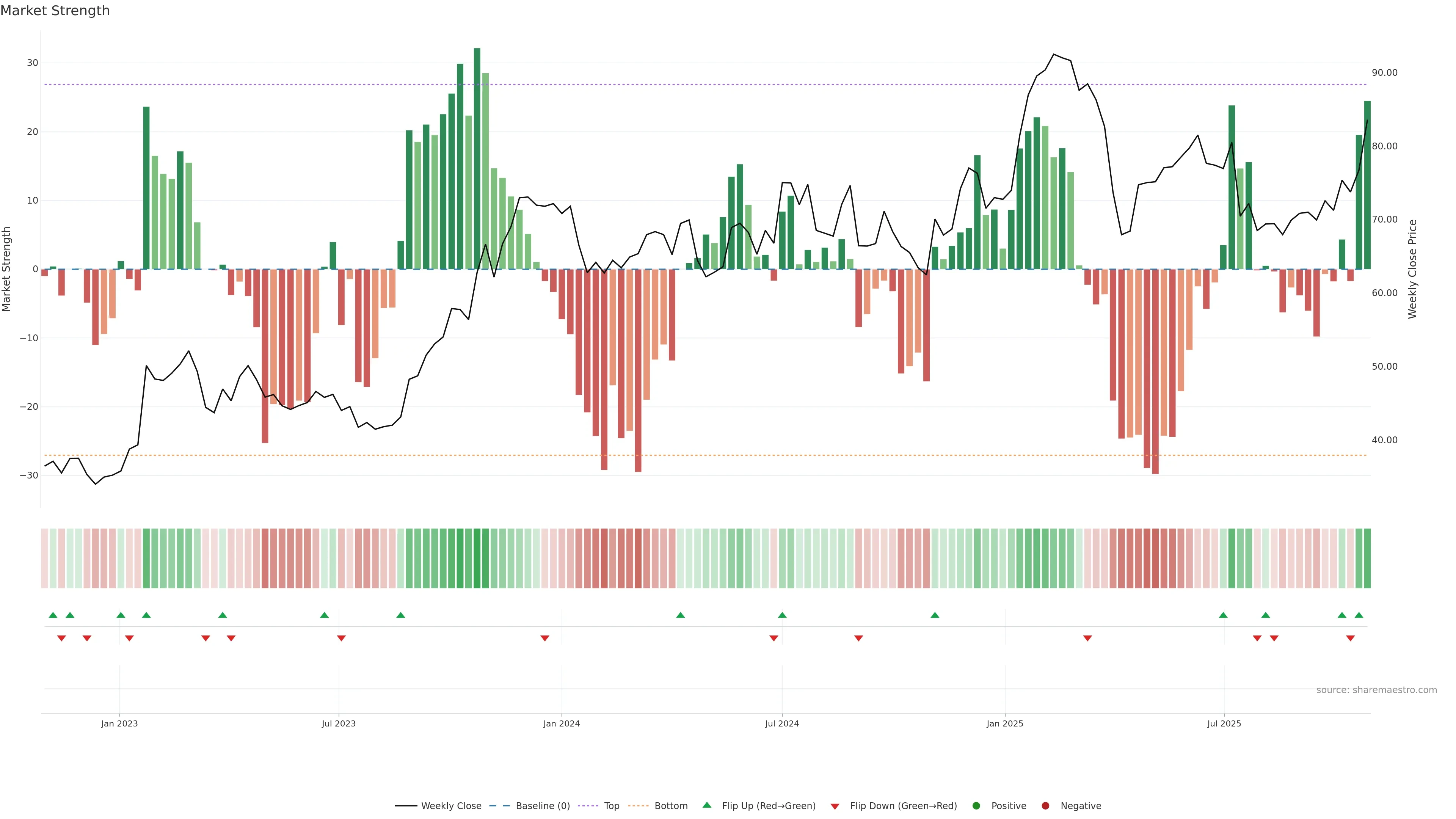Click the last green flip-up triangle marker
This screenshot has height=819, width=1456.
coord(1359,615)
